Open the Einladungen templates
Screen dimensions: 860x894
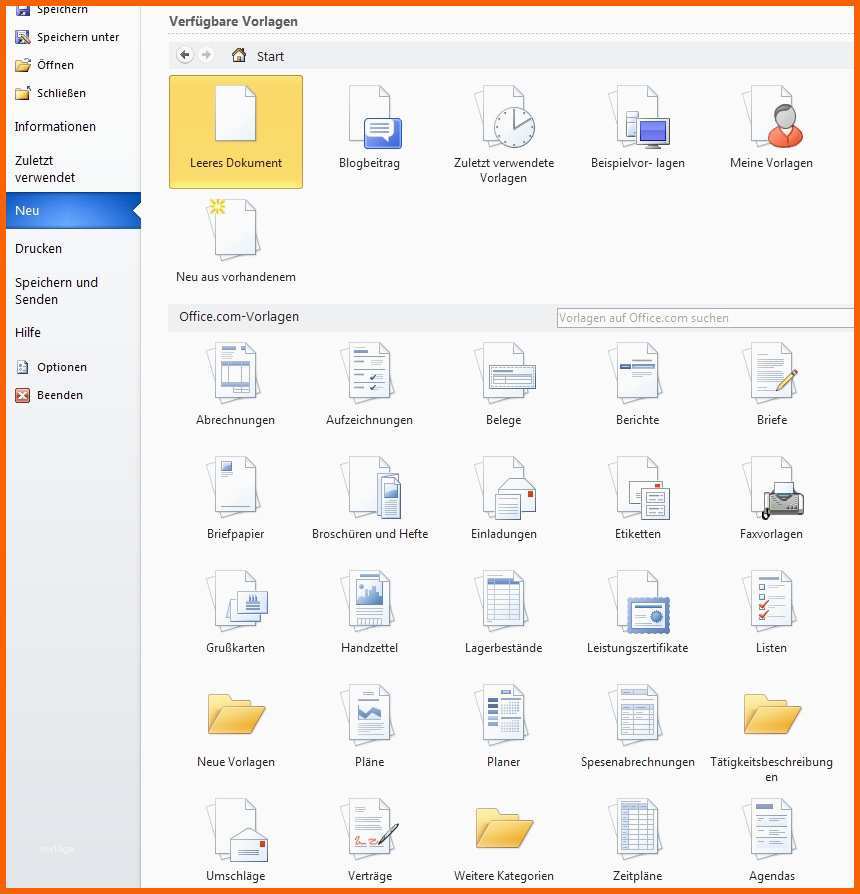pos(504,498)
